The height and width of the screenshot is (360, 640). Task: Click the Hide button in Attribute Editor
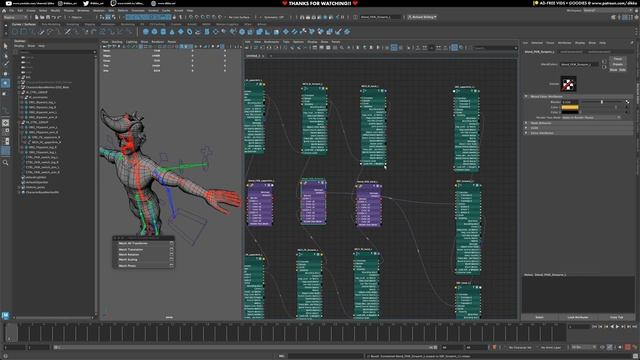[x=622, y=70]
